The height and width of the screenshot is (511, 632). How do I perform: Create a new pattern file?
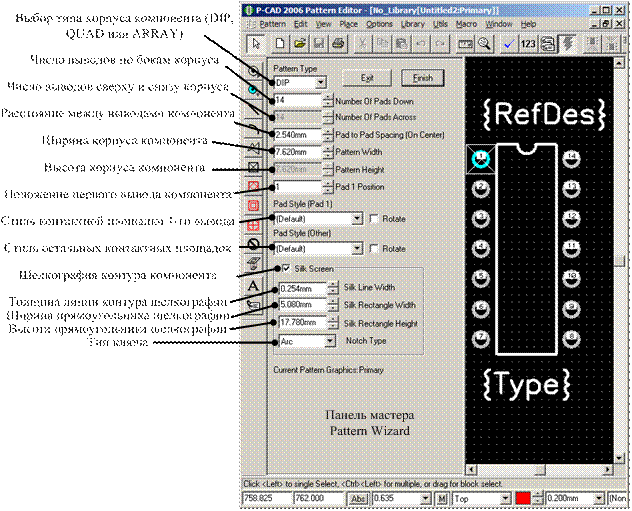(x=280, y=43)
